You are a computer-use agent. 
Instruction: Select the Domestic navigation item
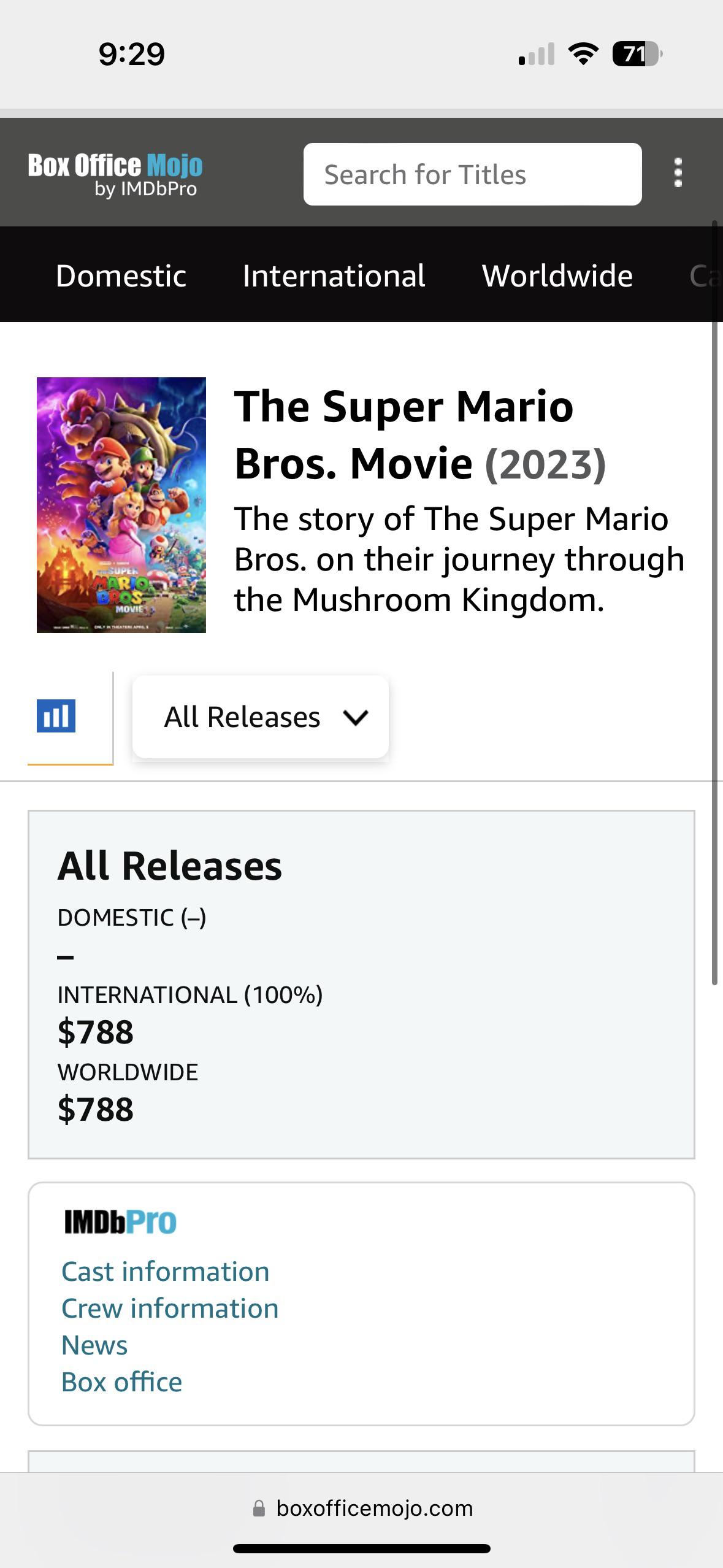121,275
